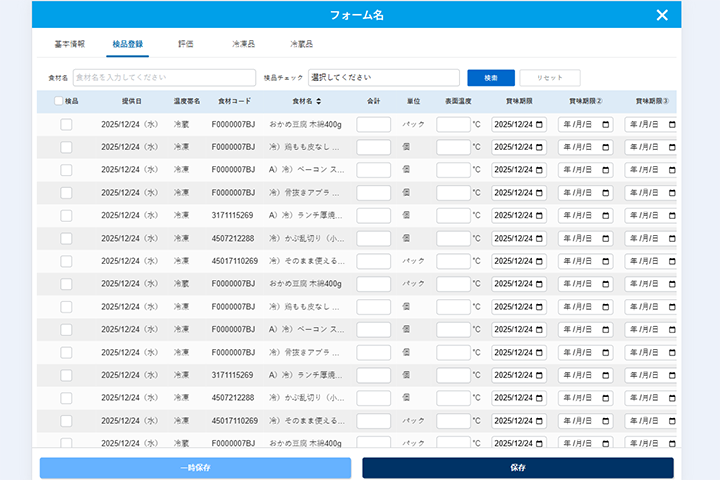The height and width of the screenshot is (480, 720).
Task: Click the blue 検索 button
Action: click(x=491, y=78)
